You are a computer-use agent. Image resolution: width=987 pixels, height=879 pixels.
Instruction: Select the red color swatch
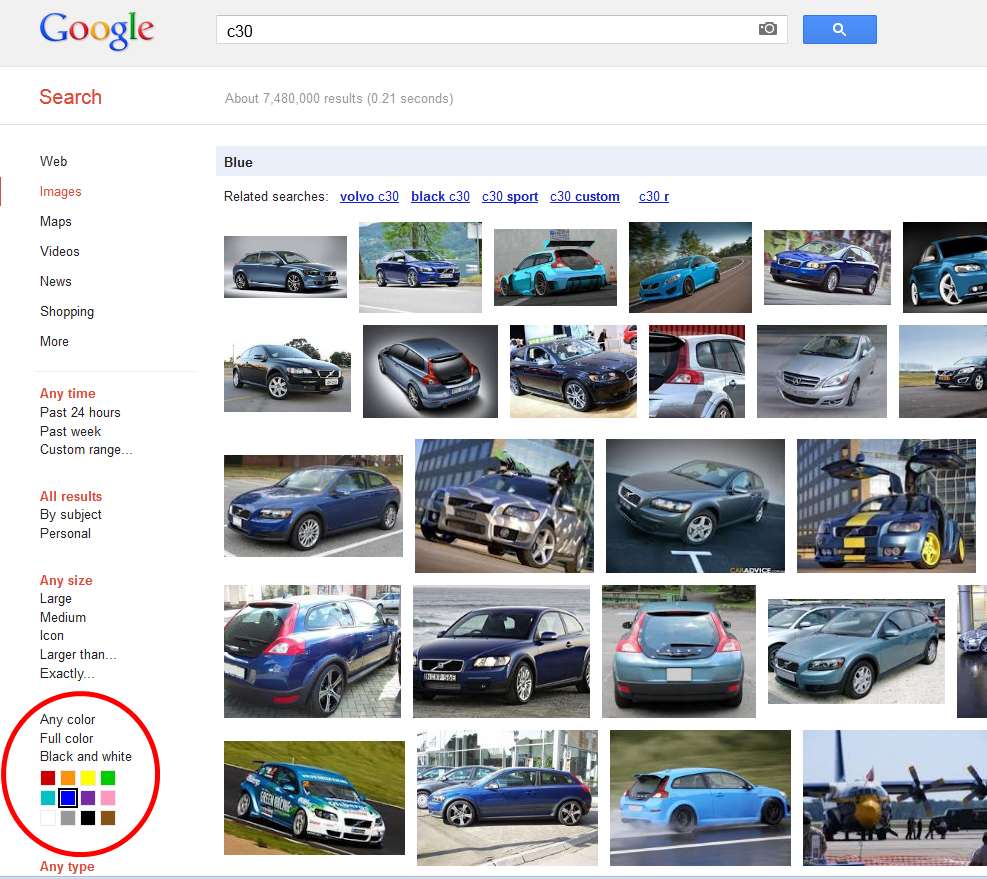tap(48, 778)
